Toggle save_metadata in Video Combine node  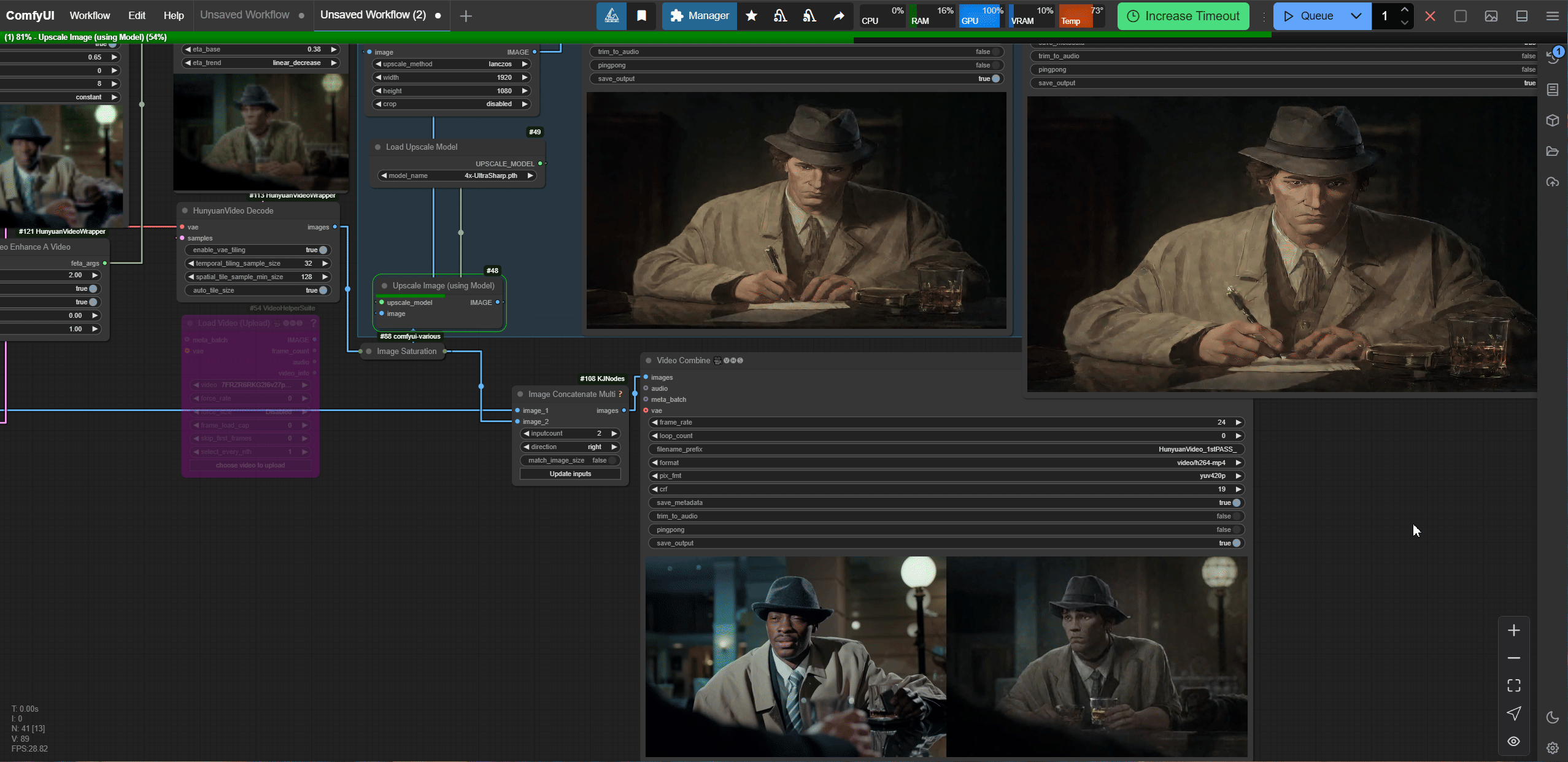coord(1236,502)
